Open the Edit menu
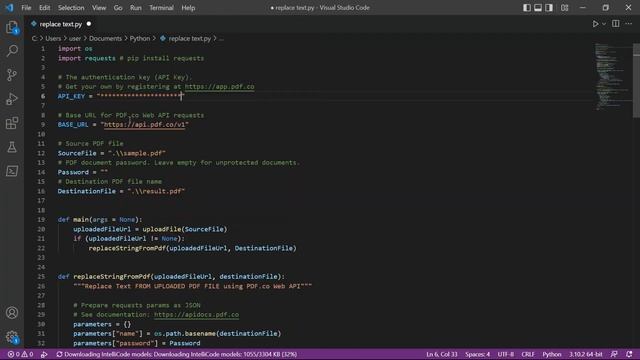640x360 pixels. [44, 8]
